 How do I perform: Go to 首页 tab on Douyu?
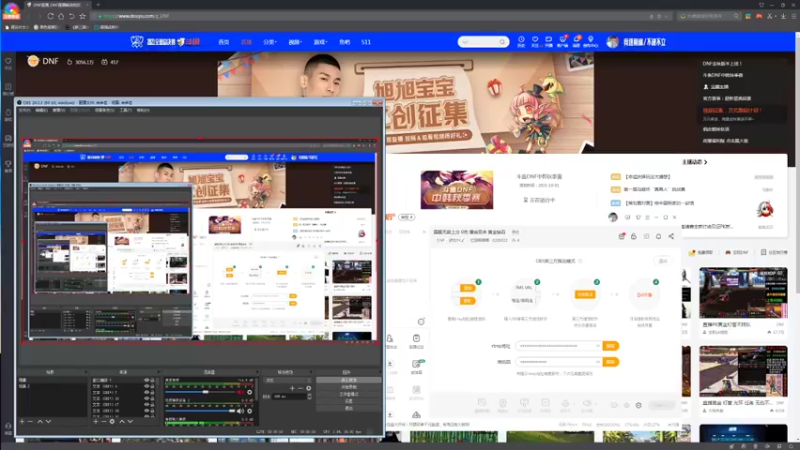coord(224,42)
